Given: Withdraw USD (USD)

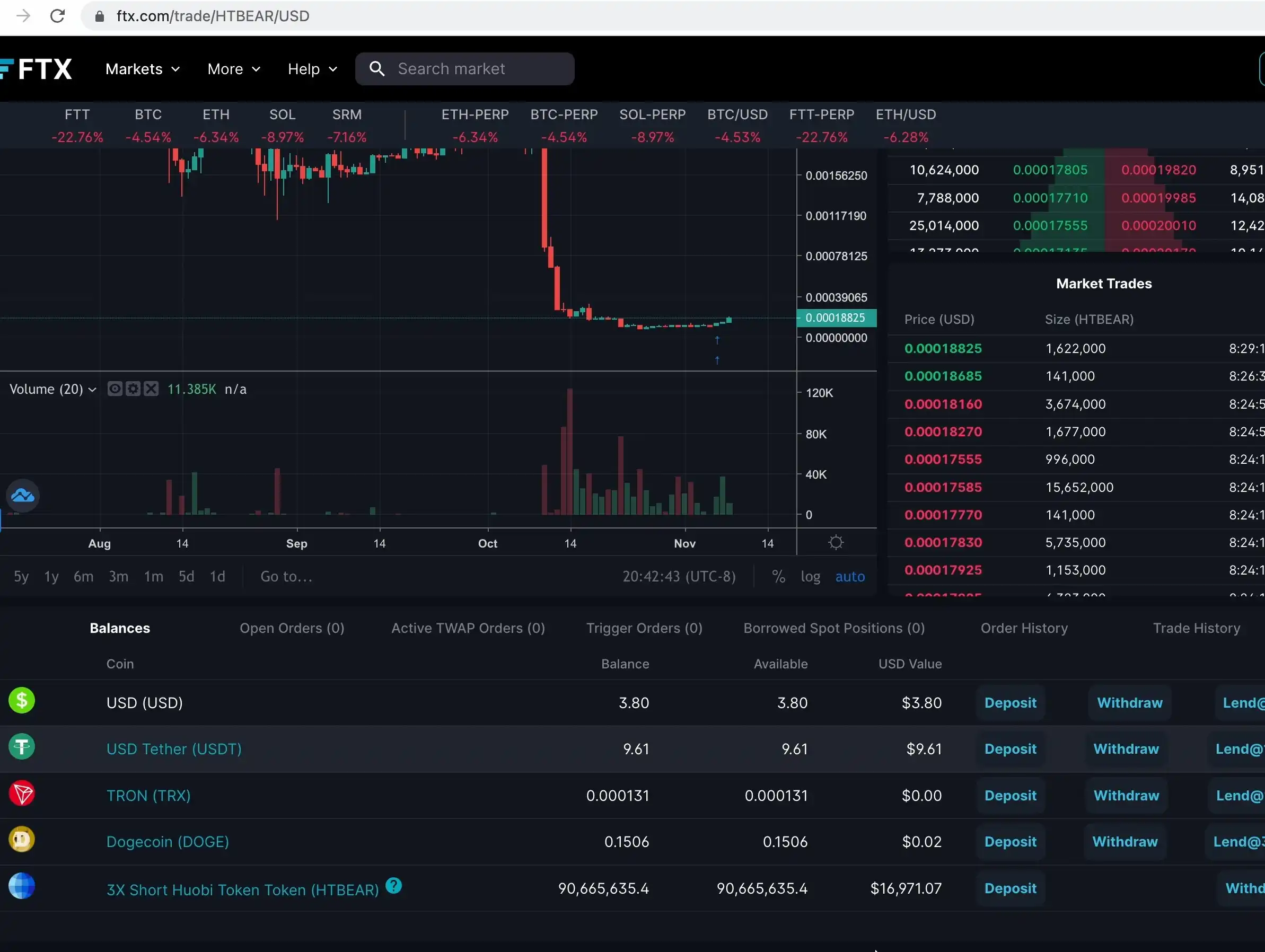Looking at the screenshot, I should click(x=1129, y=703).
